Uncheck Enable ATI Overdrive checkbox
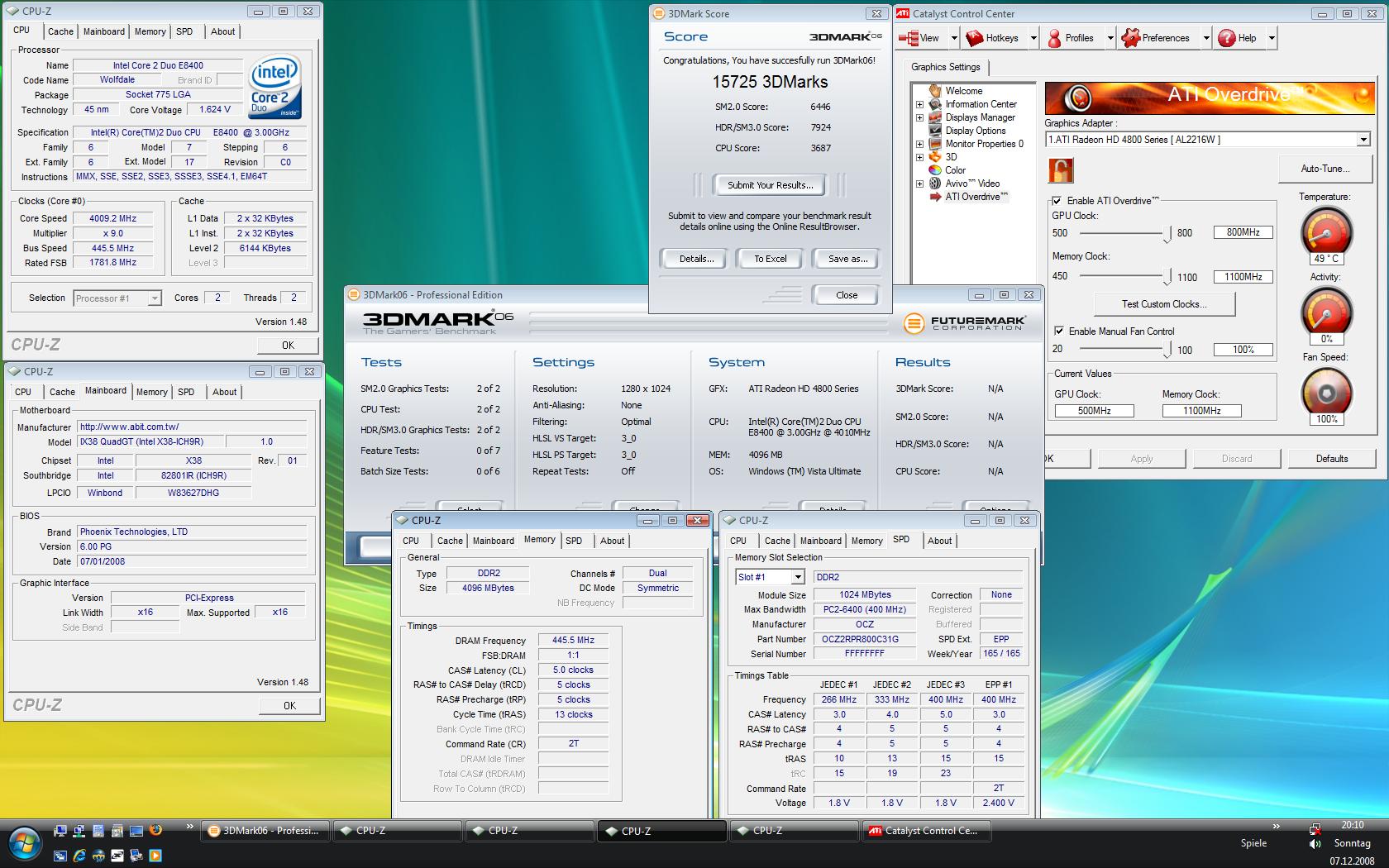This screenshot has width=1389, height=868. coord(1057,201)
